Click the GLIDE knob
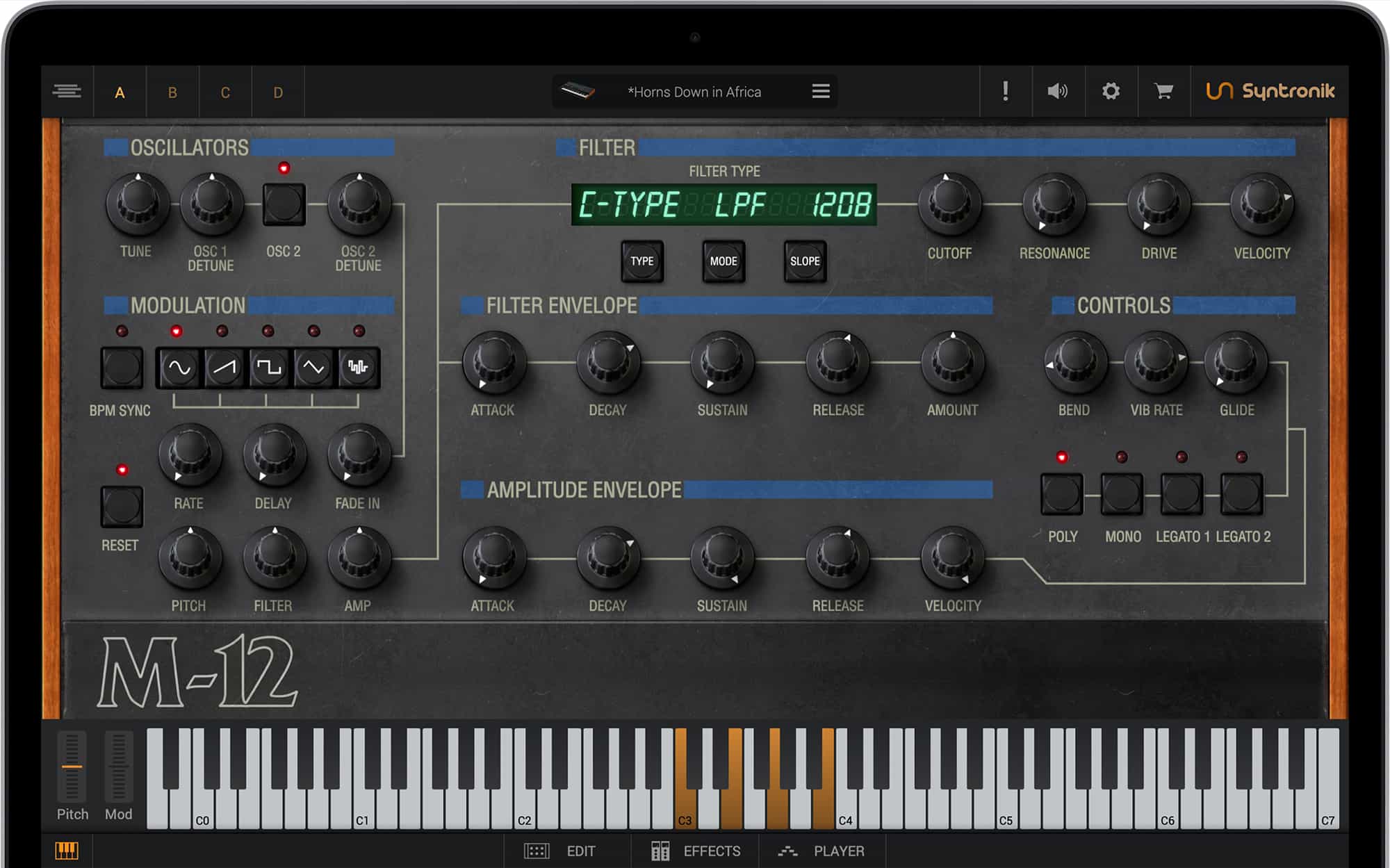1390x868 pixels. tap(1236, 361)
